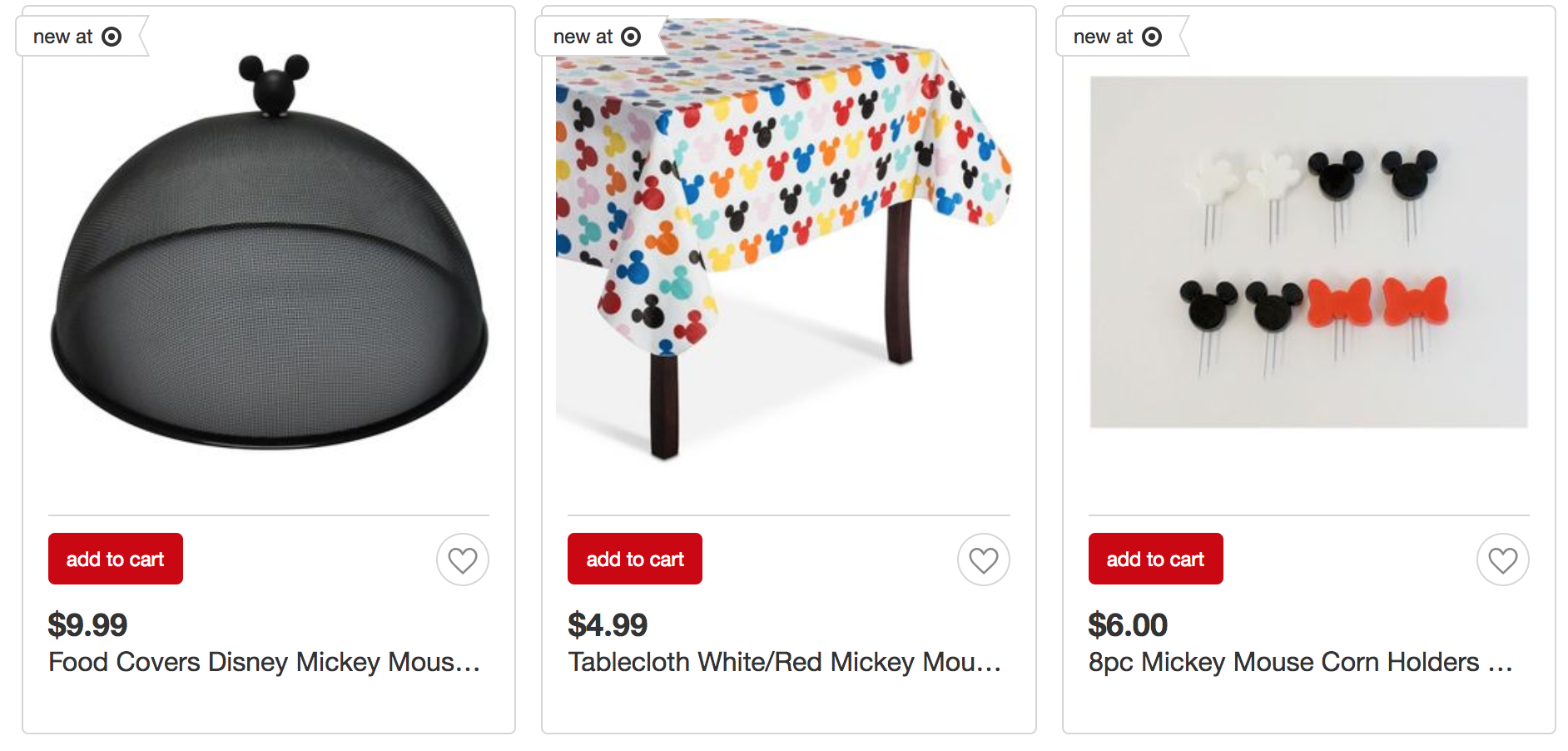The image size is (1568, 751).
Task: Click the $6.00 price text
Action: pos(1128,624)
